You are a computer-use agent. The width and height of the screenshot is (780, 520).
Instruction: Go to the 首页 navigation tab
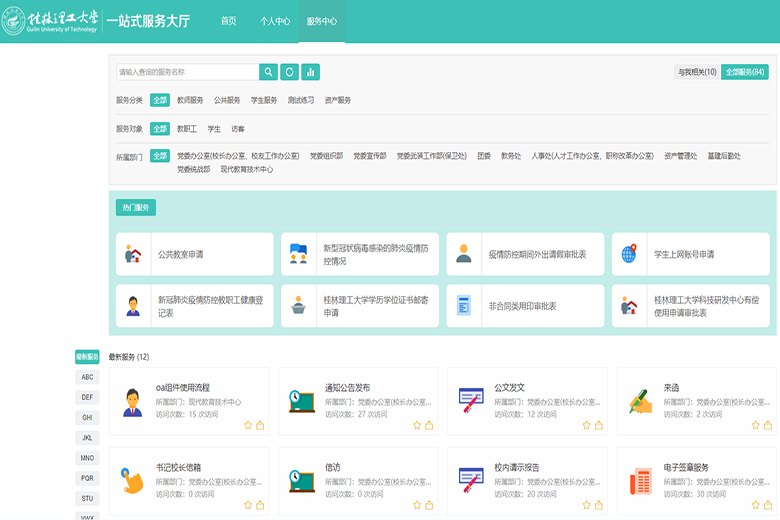click(228, 21)
